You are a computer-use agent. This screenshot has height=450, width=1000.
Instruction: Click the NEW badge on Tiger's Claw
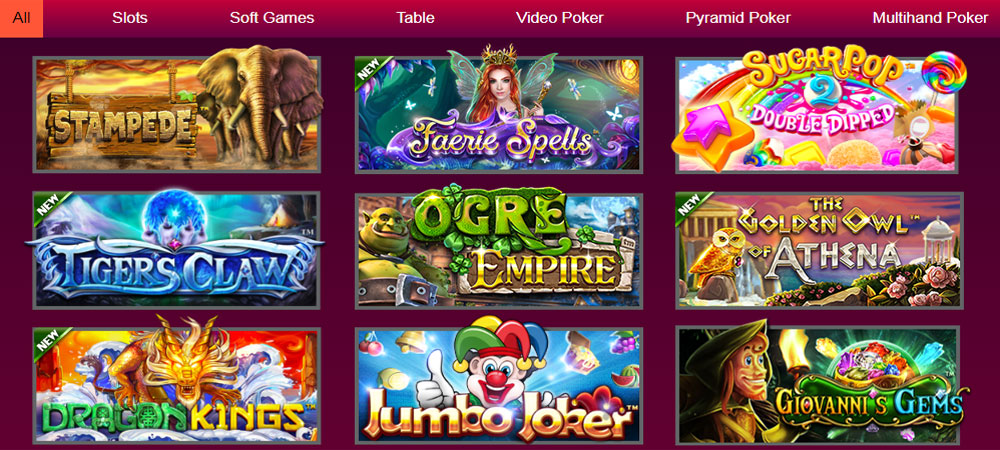point(46,205)
